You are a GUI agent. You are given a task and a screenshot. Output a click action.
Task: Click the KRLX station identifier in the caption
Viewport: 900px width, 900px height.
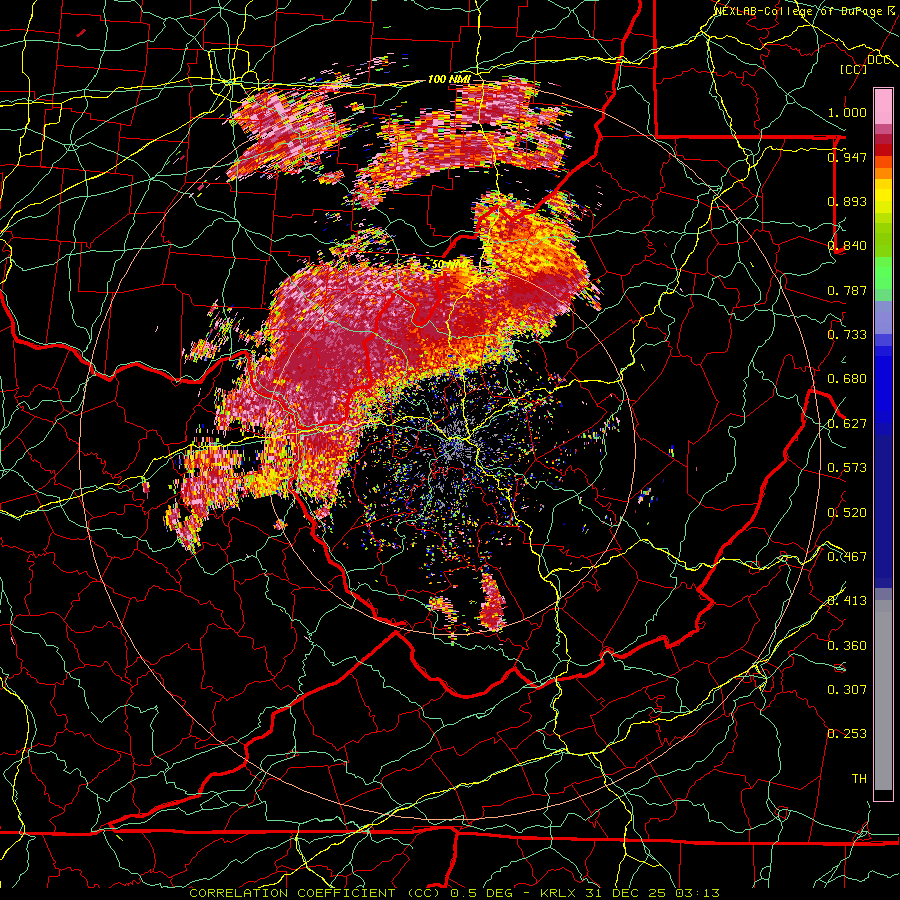[560, 893]
